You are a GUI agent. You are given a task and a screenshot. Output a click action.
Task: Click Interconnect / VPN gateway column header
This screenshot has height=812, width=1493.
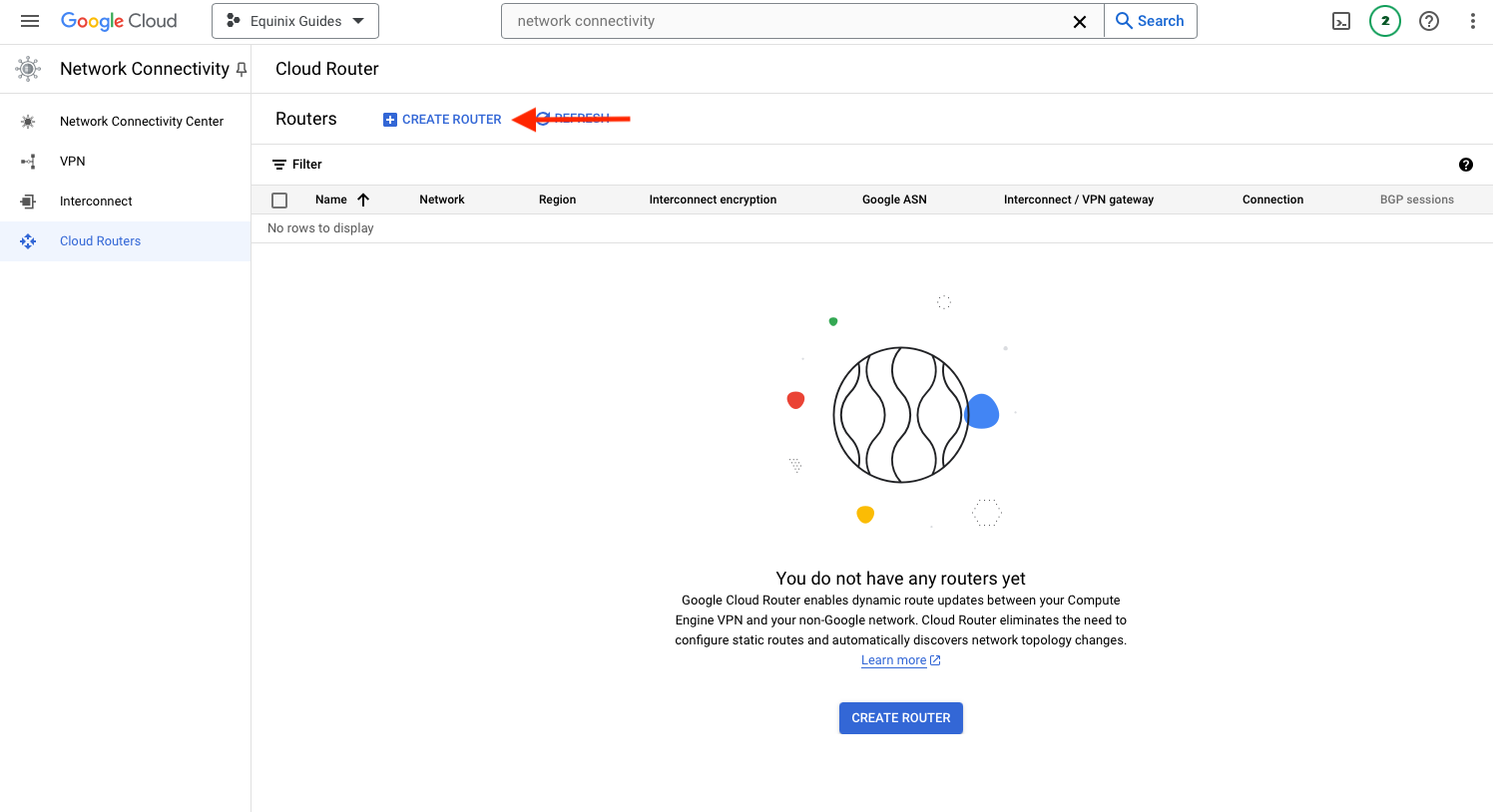[x=1079, y=200]
